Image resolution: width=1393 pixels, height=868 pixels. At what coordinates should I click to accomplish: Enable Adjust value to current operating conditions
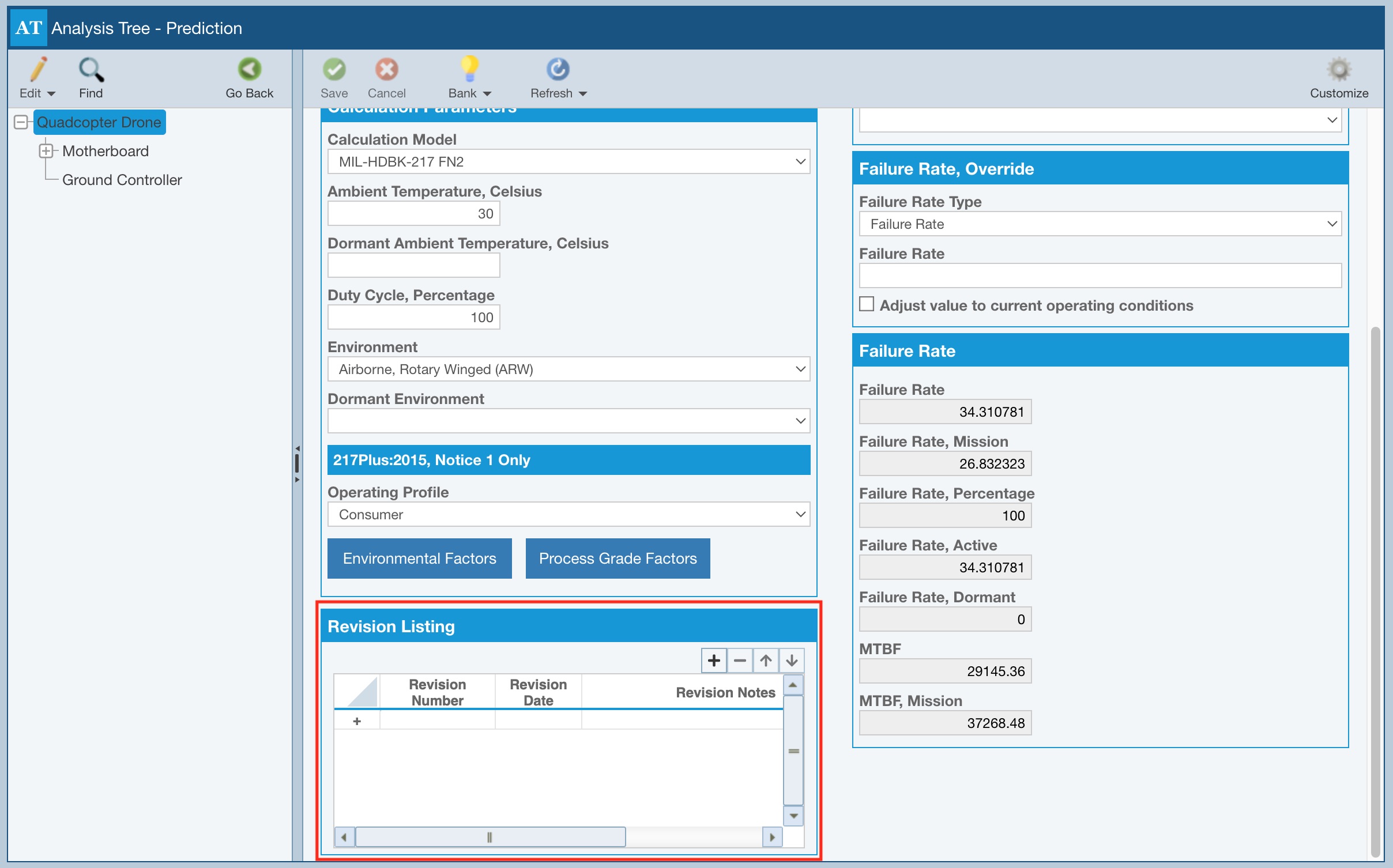click(867, 304)
